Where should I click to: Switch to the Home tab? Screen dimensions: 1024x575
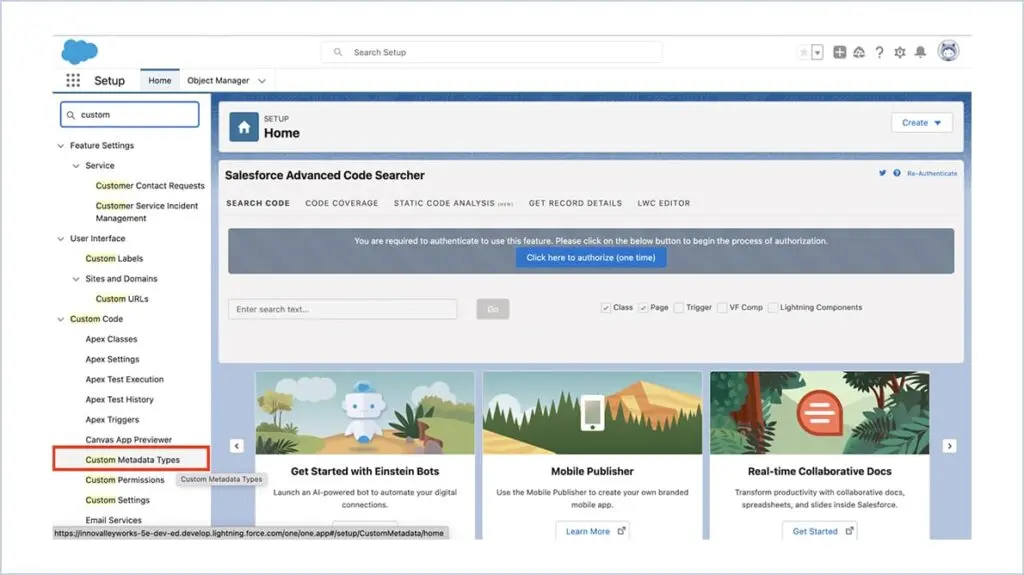(159, 80)
